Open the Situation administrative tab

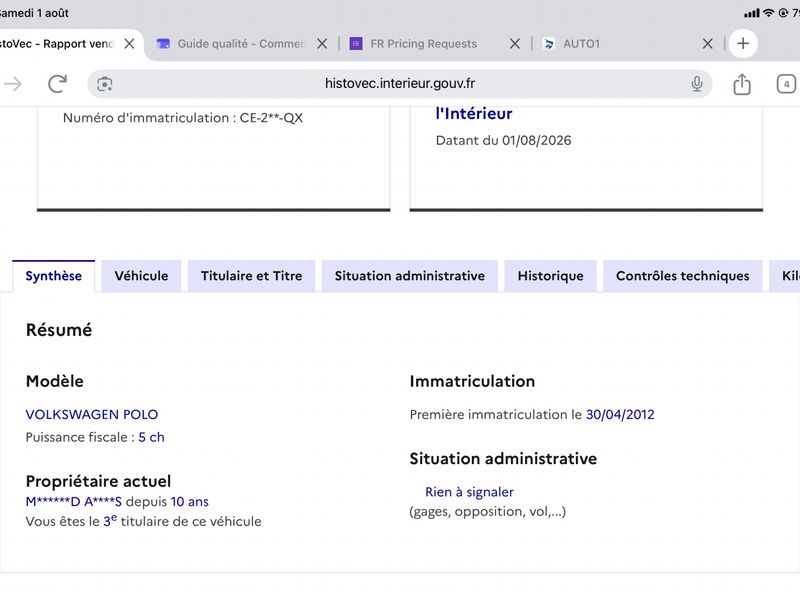(x=410, y=276)
